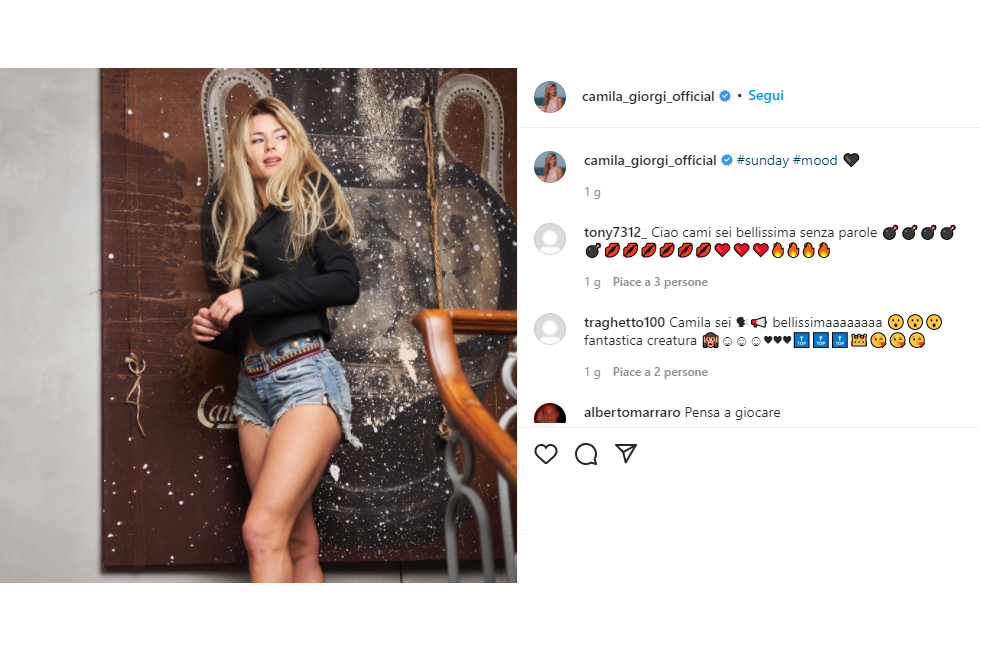Open the comment speech bubble icon
This screenshot has height=653, width=981.
[586, 454]
